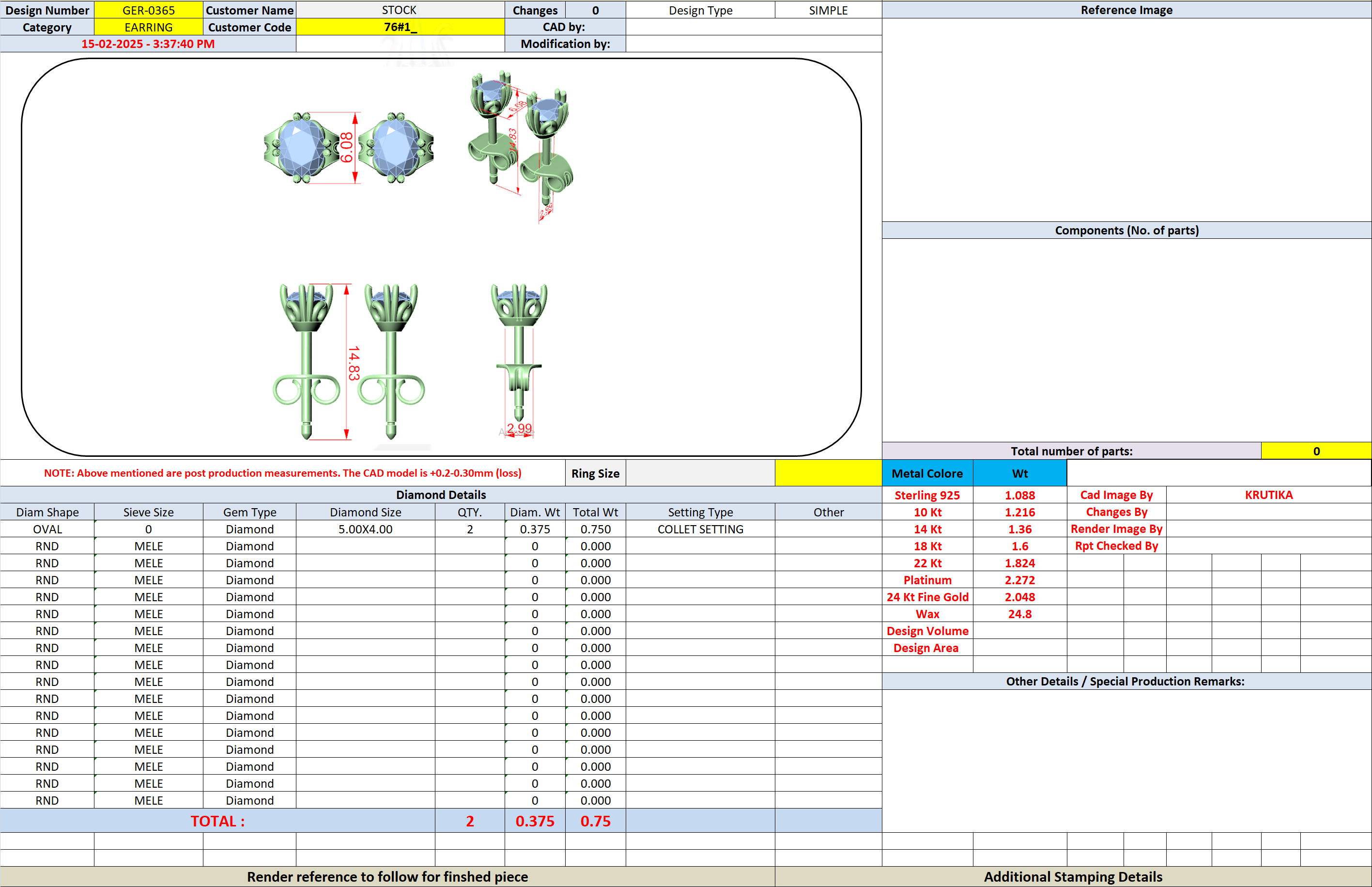Select the Design Volume label cell

click(x=927, y=631)
